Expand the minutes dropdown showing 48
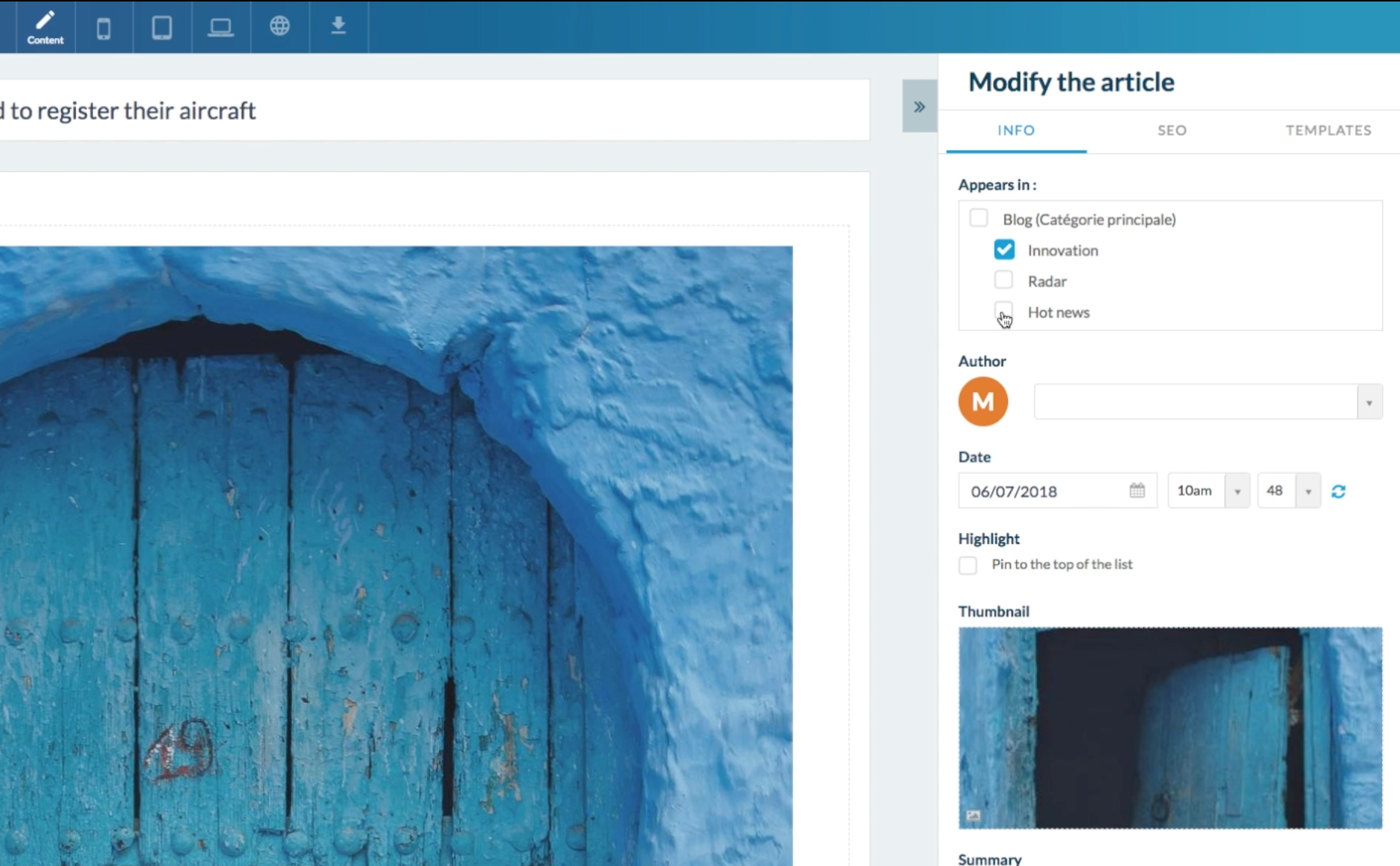The width and height of the screenshot is (1400, 866). coord(1307,491)
